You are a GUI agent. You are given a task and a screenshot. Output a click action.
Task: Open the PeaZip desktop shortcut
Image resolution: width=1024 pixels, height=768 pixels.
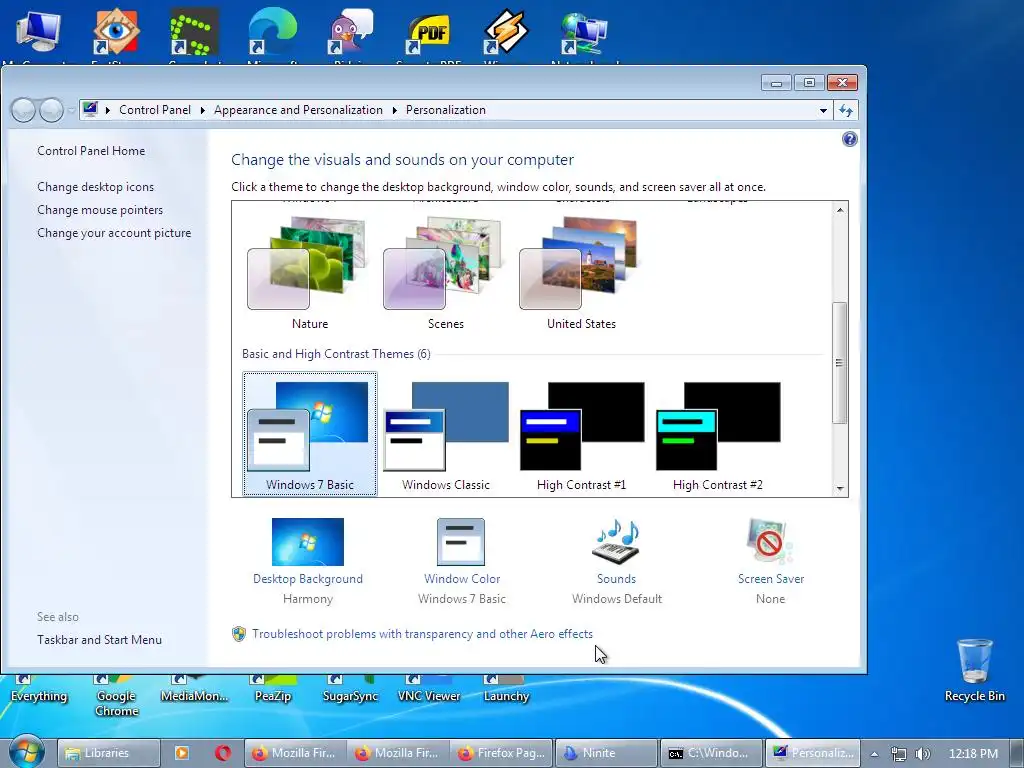pos(272,690)
